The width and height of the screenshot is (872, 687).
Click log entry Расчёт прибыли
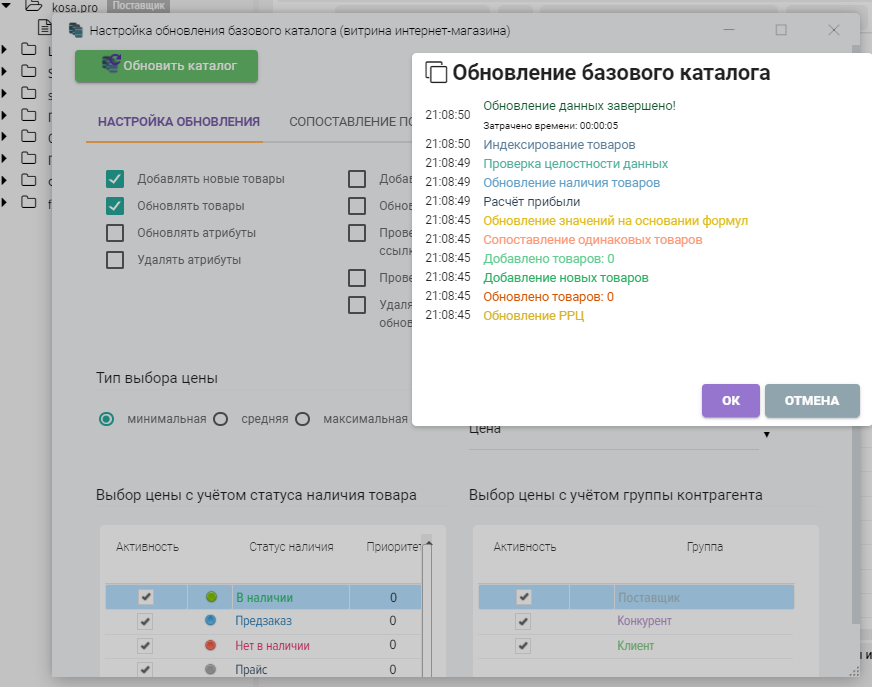coord(532,201)
